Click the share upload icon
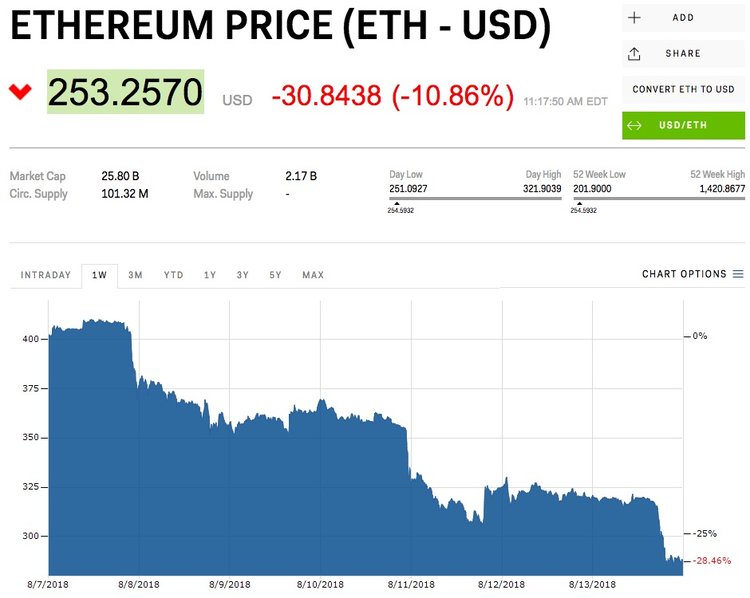Image resolution: width=750 pixels, height=598 pixels. (x=634, y=54)
